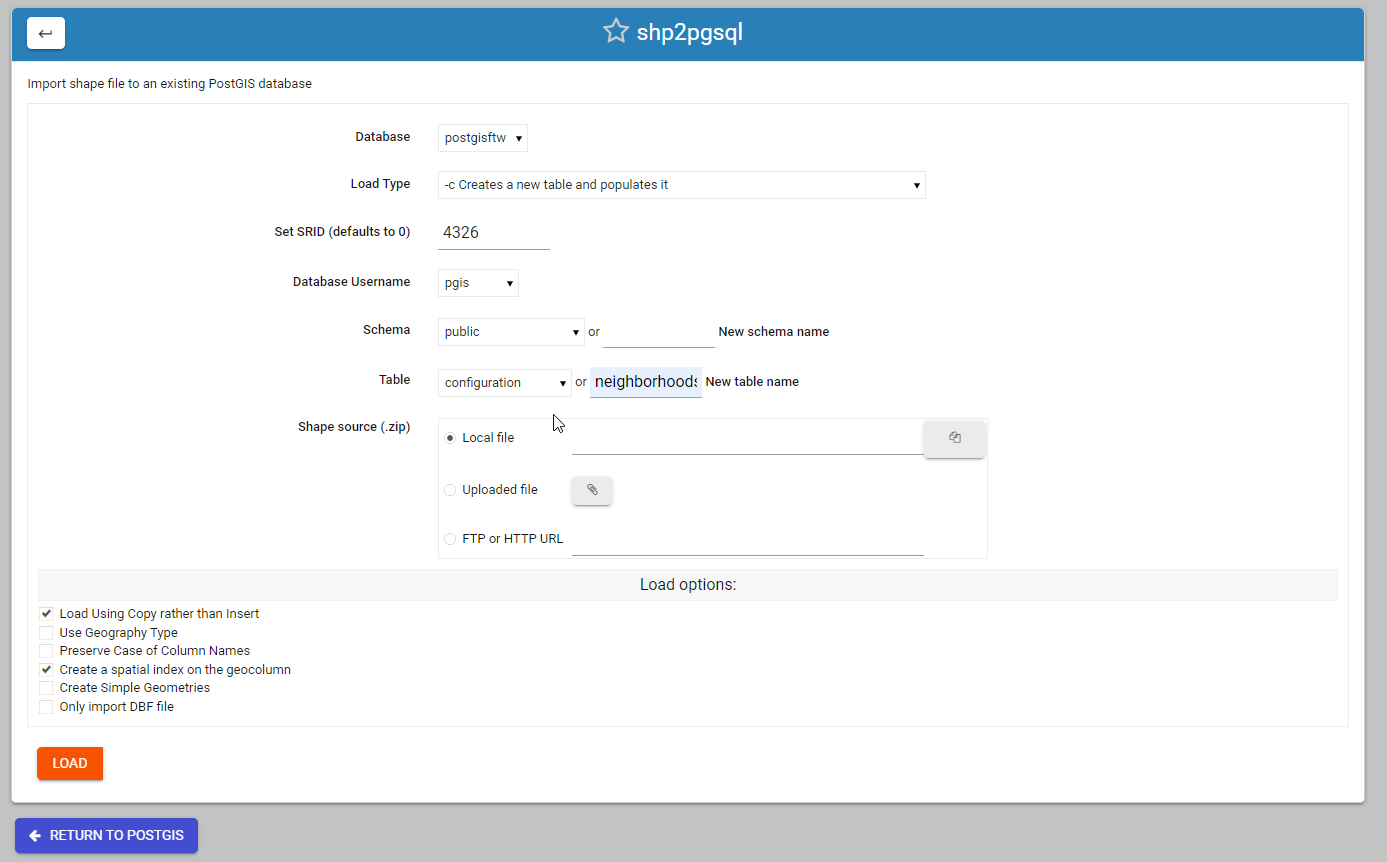Click the Set SRID input field
Viewport: 1387px width, 862px height.
(x=493, y=233)
